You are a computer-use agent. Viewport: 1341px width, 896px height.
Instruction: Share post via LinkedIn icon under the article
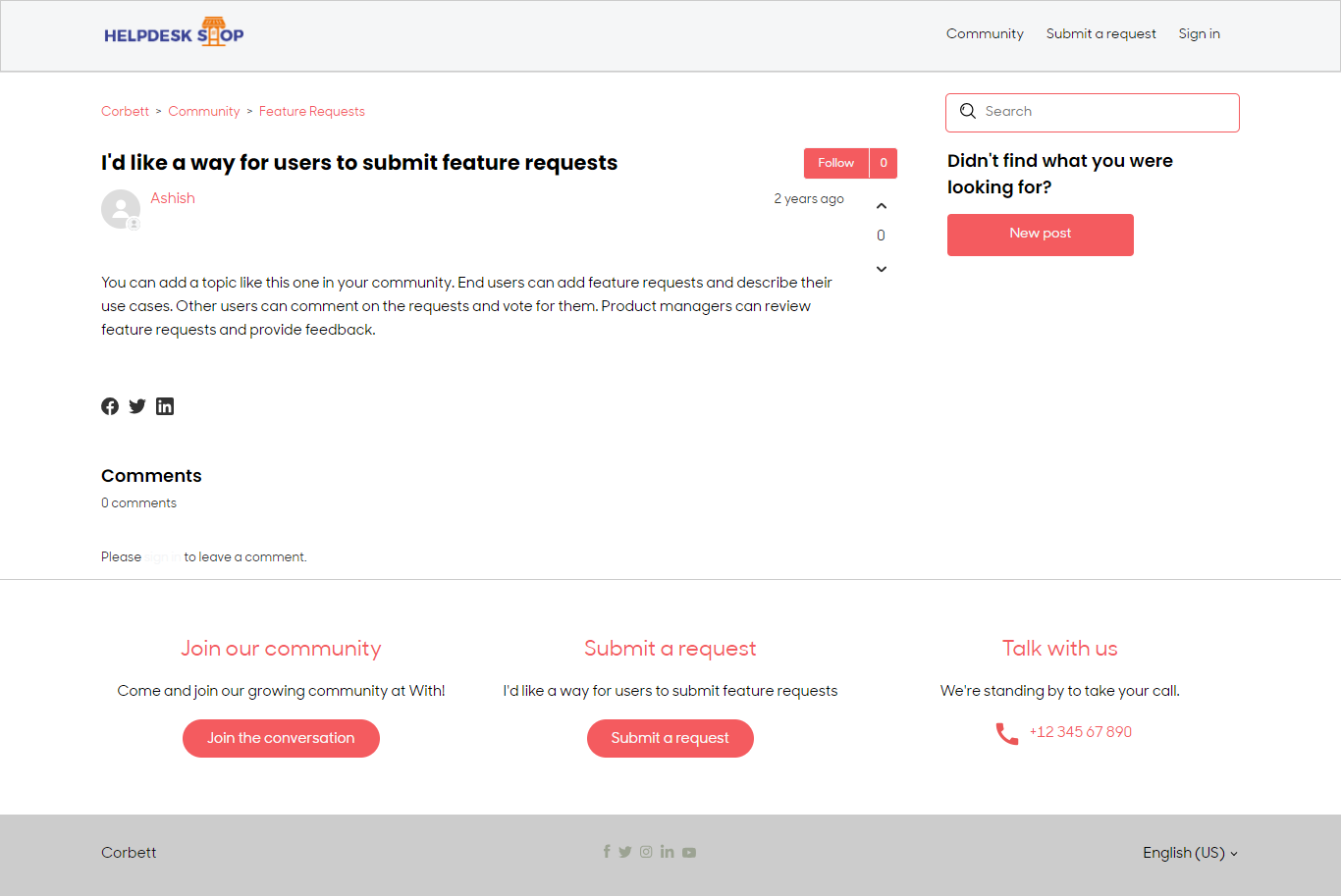(165, 406)
